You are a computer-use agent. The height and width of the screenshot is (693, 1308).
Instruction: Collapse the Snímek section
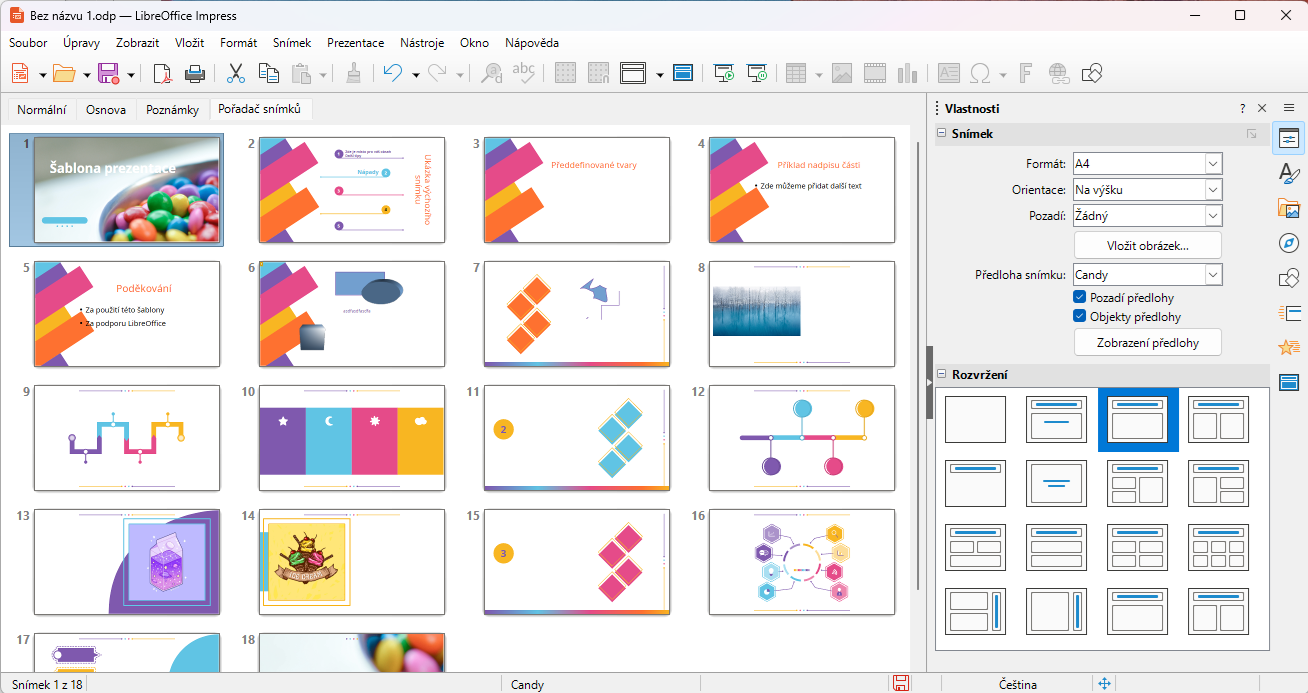(942, 133)
